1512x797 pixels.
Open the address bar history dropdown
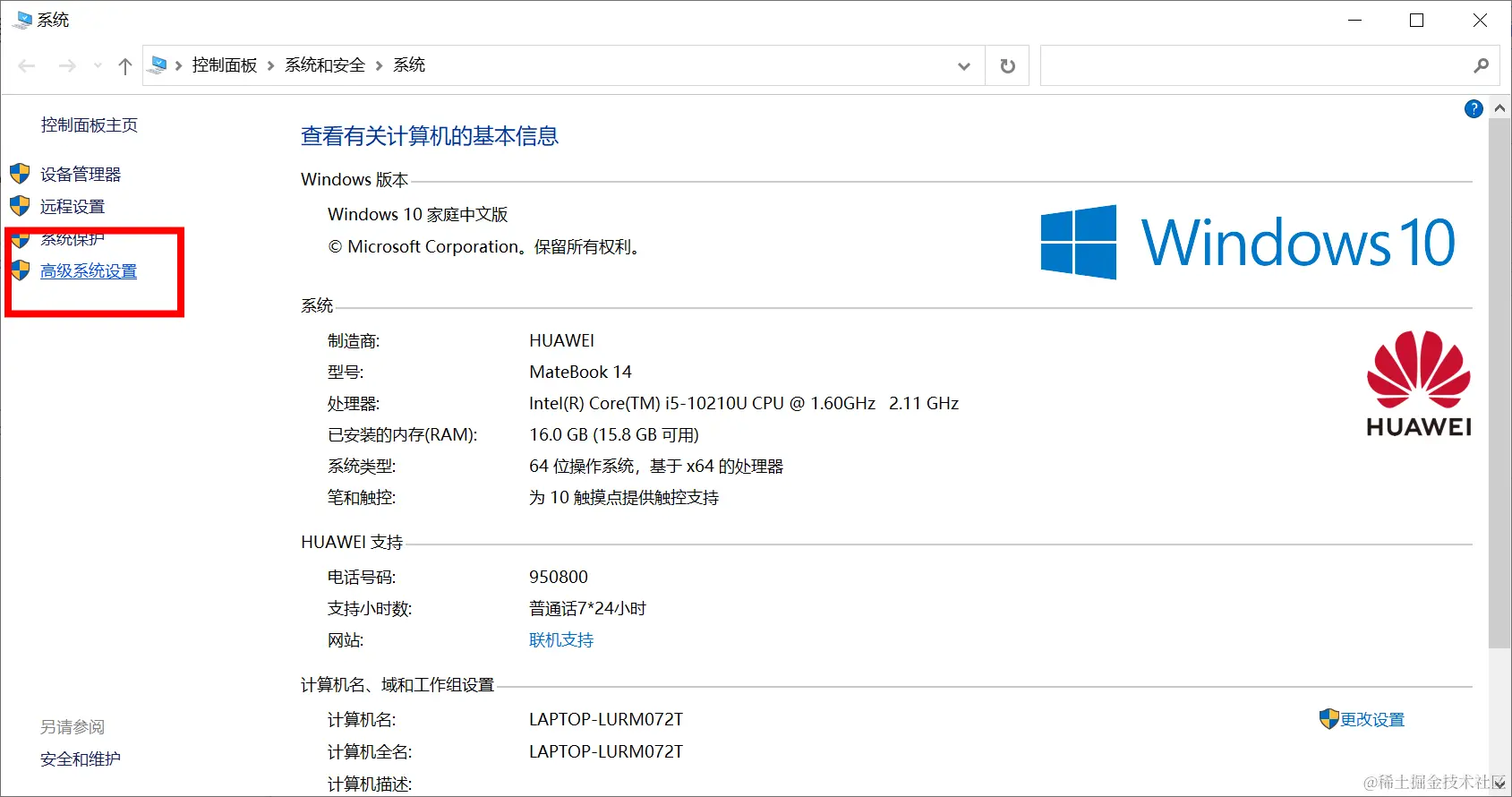click(964, 65)
